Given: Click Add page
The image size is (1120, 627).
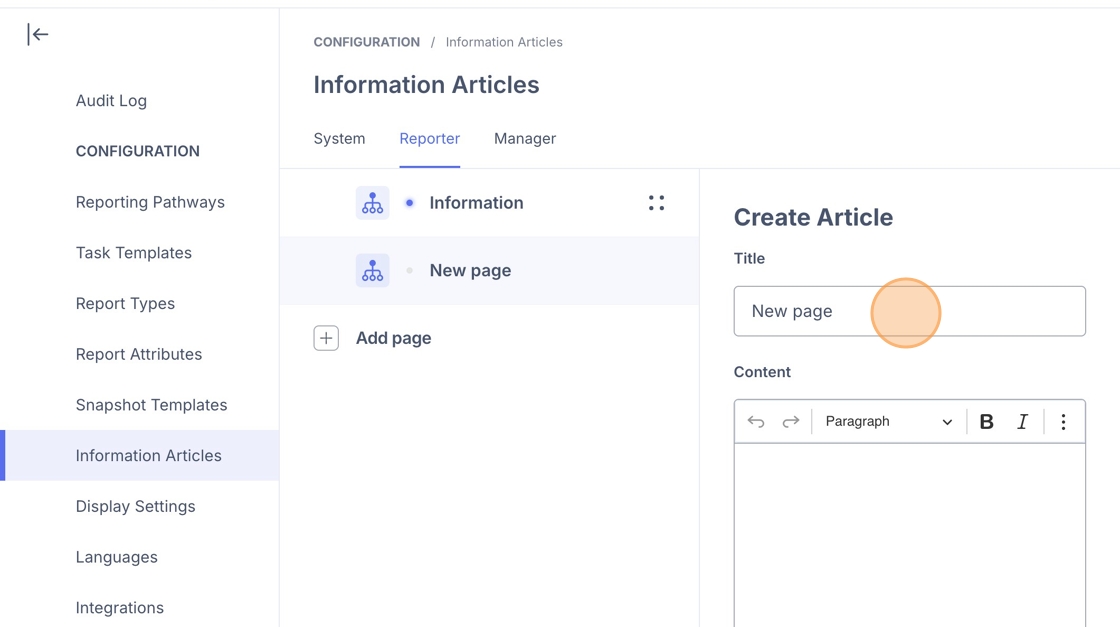Looking at the screenshot, I should pos(394,338).
